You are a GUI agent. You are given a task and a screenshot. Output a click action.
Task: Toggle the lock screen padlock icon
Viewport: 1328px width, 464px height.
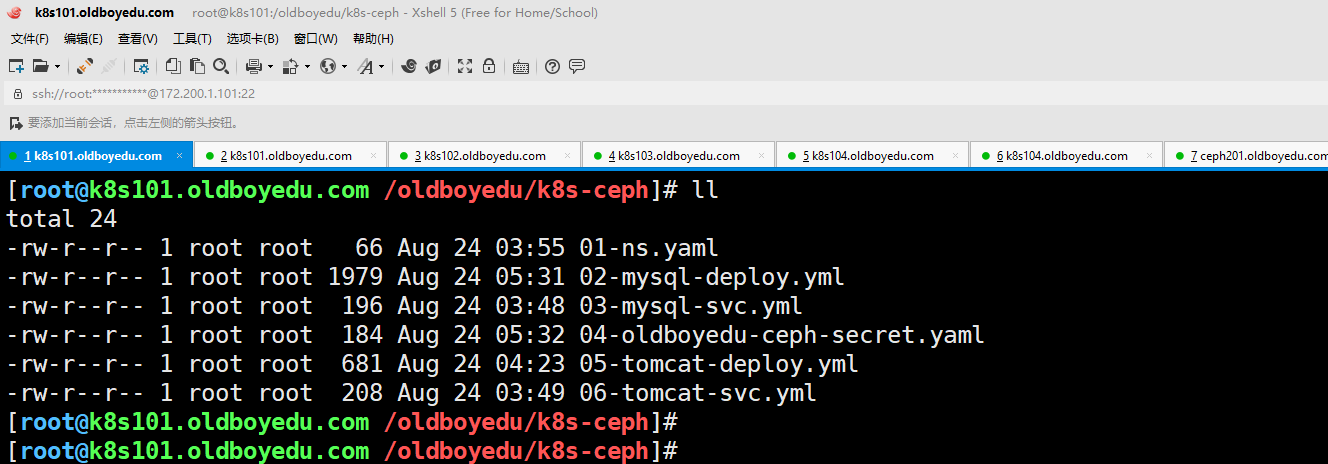(489, 67)
